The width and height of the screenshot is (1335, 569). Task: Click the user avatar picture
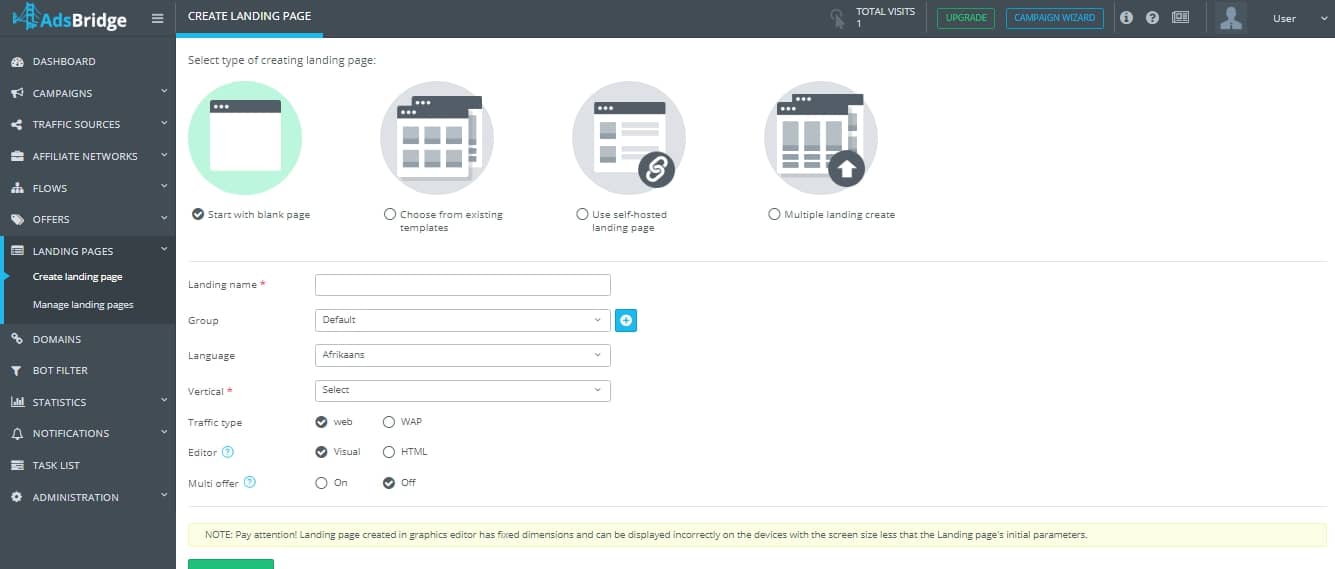1232,18
